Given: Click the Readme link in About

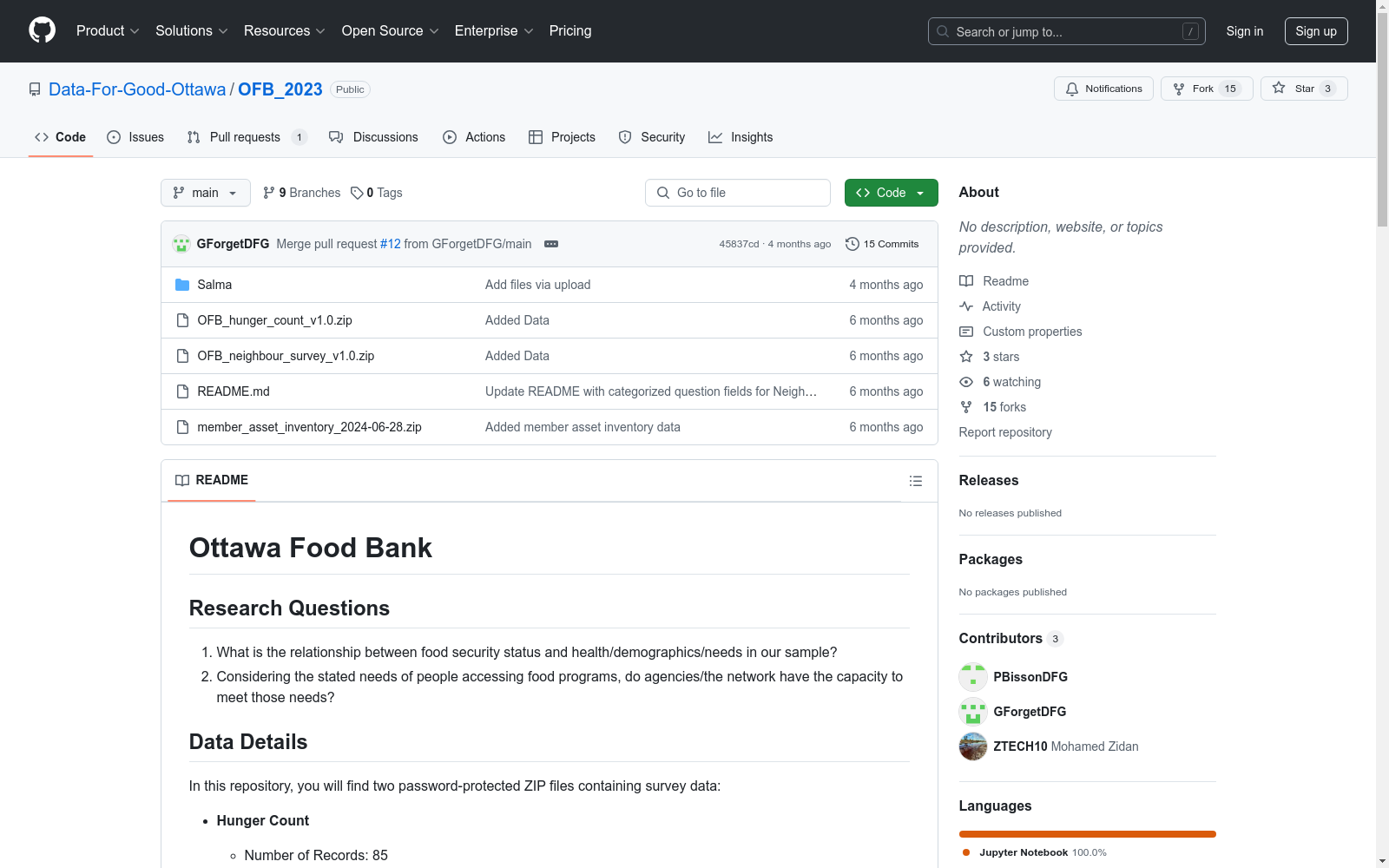Looking at the screenshot, I should click(x=994, y=281).
